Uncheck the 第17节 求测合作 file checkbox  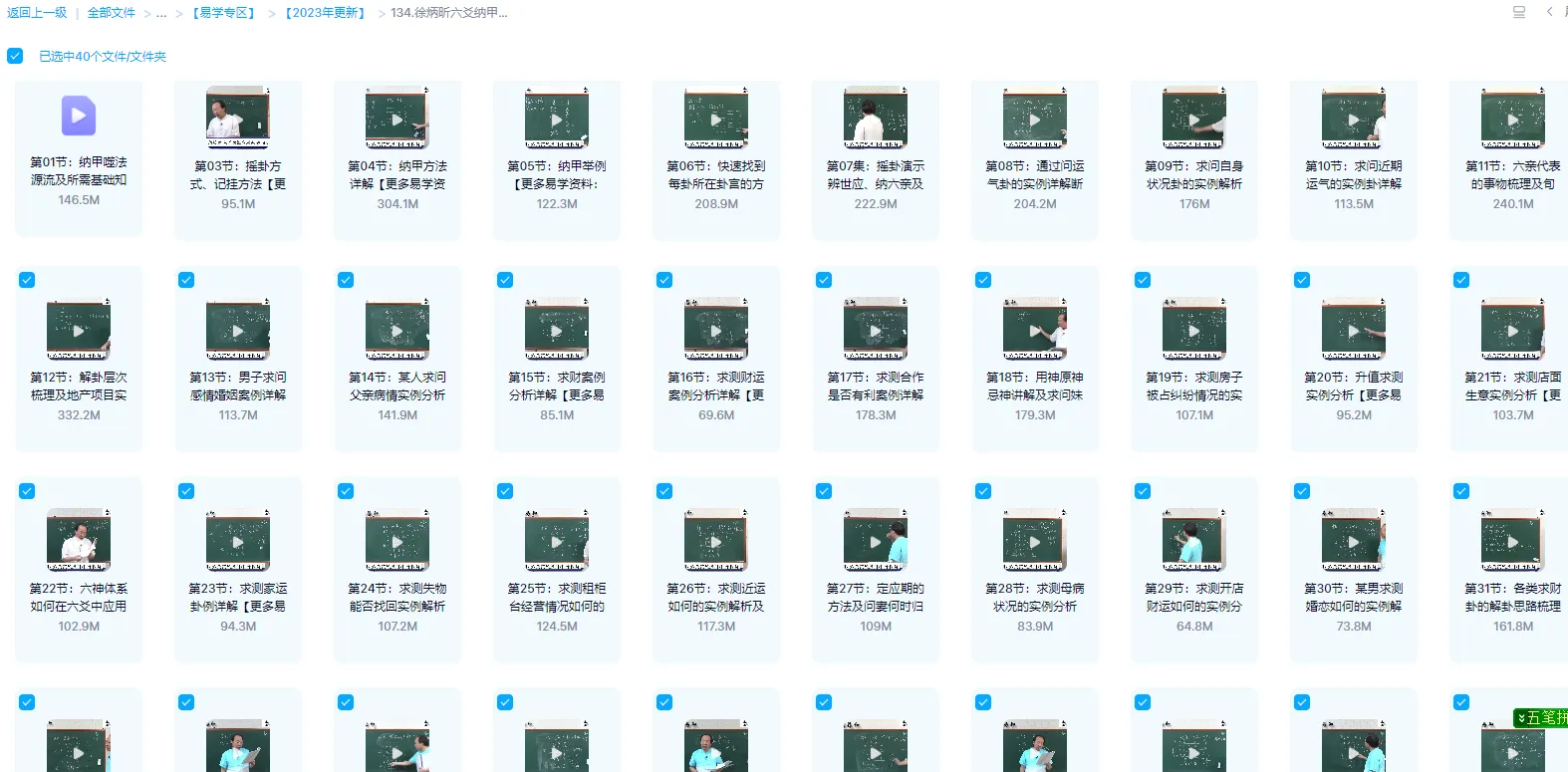coord(824,280)
